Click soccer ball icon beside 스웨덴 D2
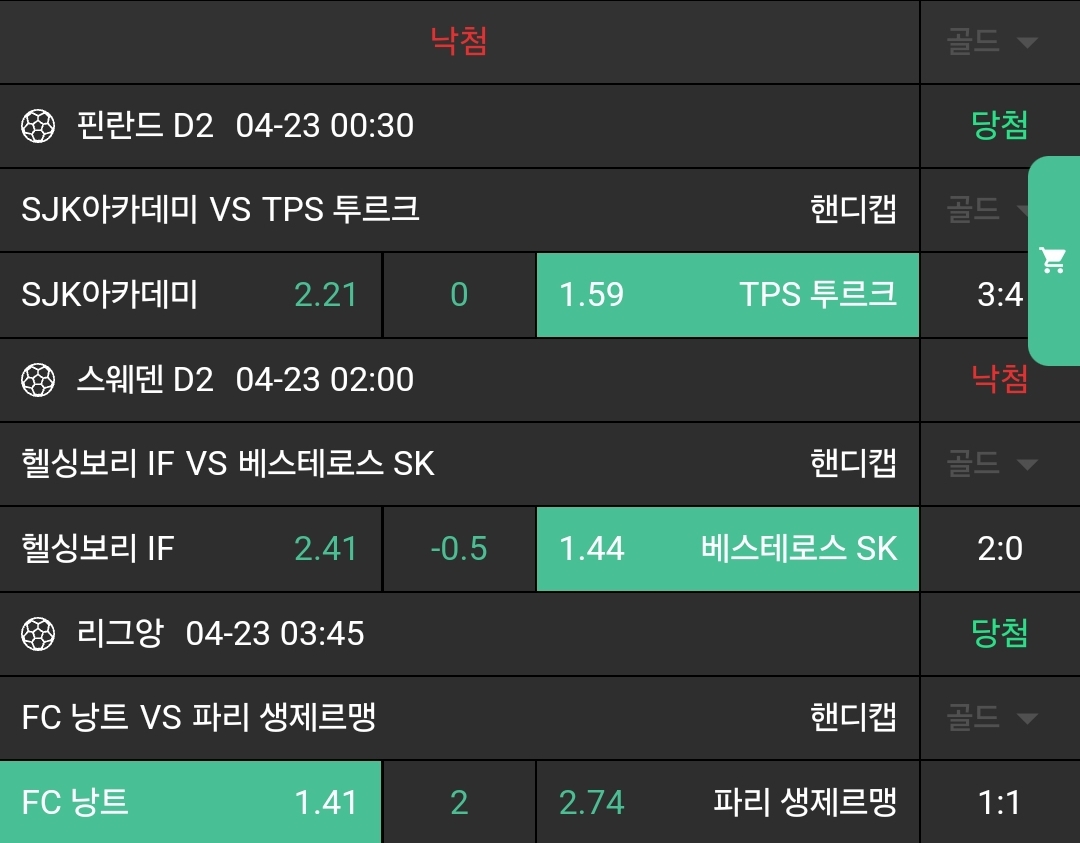 pyautogui.click(x=38, y=380)
